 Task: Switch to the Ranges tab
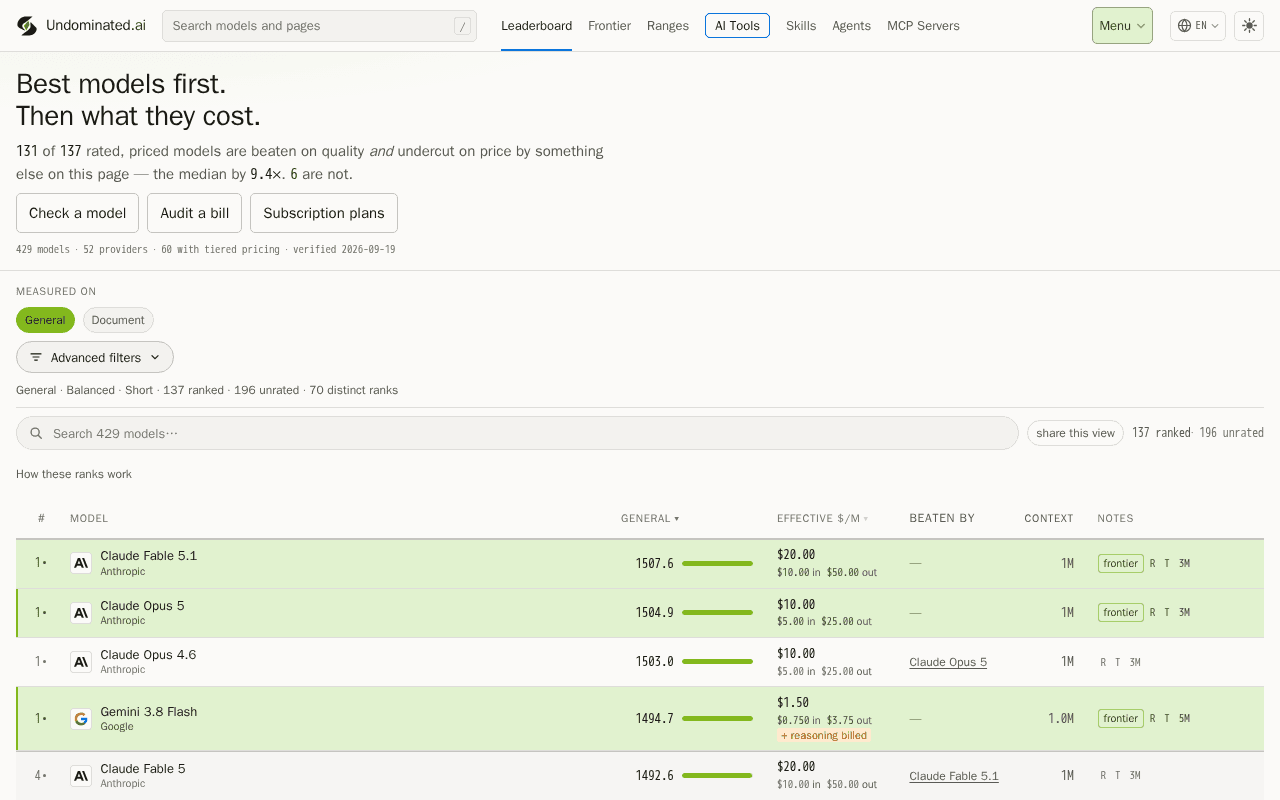pos(668,26)
